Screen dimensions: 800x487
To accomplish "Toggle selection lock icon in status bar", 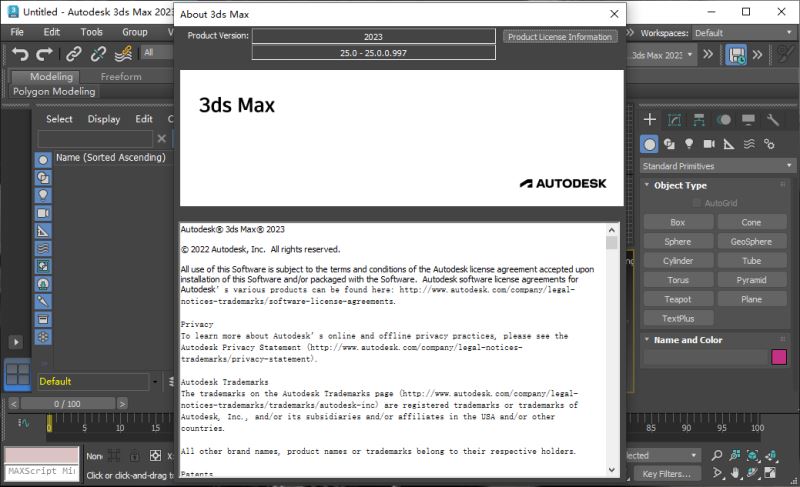I will coord(134,455).
